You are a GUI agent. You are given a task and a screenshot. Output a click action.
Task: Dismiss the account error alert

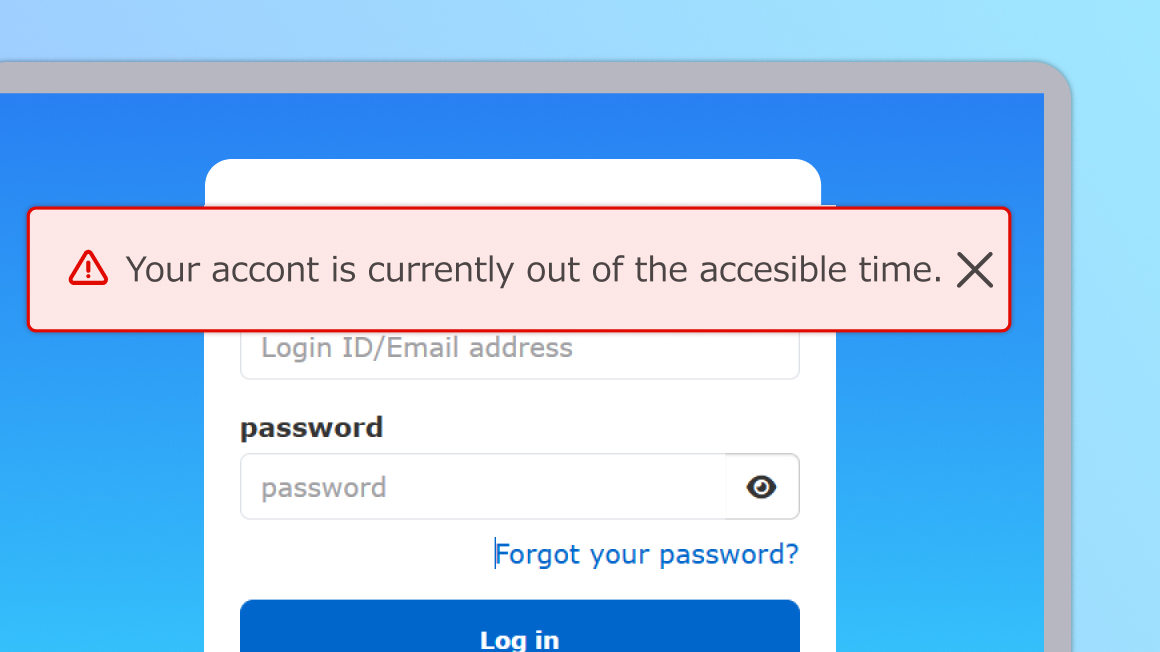point(974,269)
